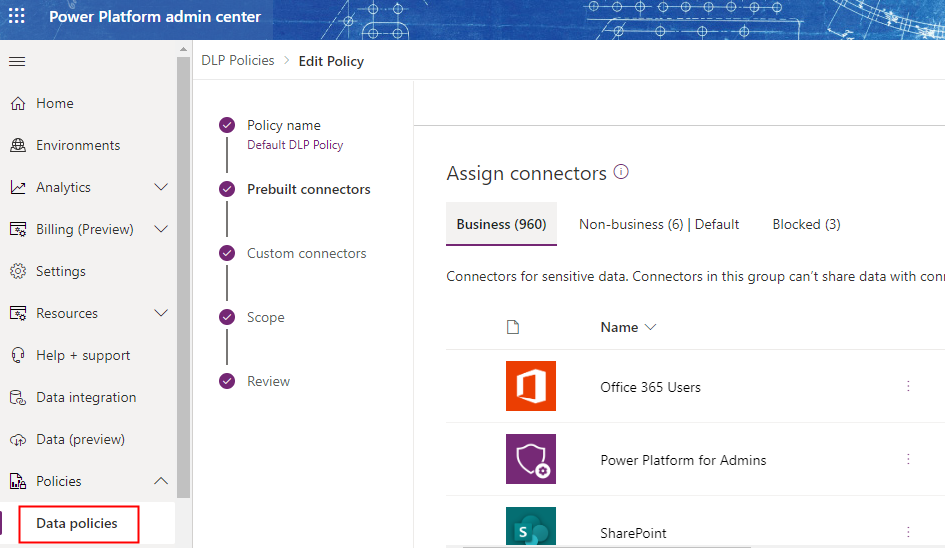Go to DLP Policies breadcrumb
Viewport: 945px width, 548px height.
[x=237, y=61]
